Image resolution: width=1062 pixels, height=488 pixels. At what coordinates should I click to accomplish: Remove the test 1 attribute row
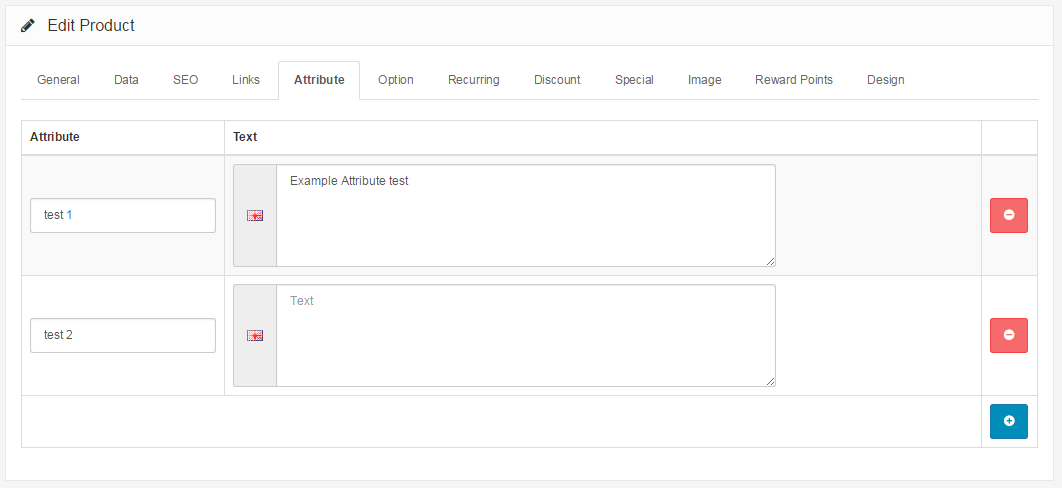tap(1008, 215)
